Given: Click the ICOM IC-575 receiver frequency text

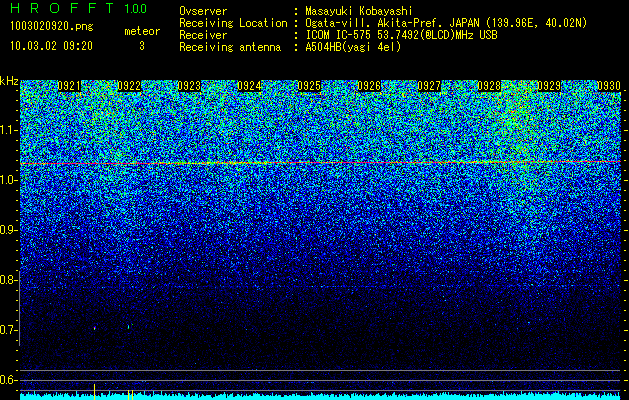Looking at the screenshot, I should 401,35.
